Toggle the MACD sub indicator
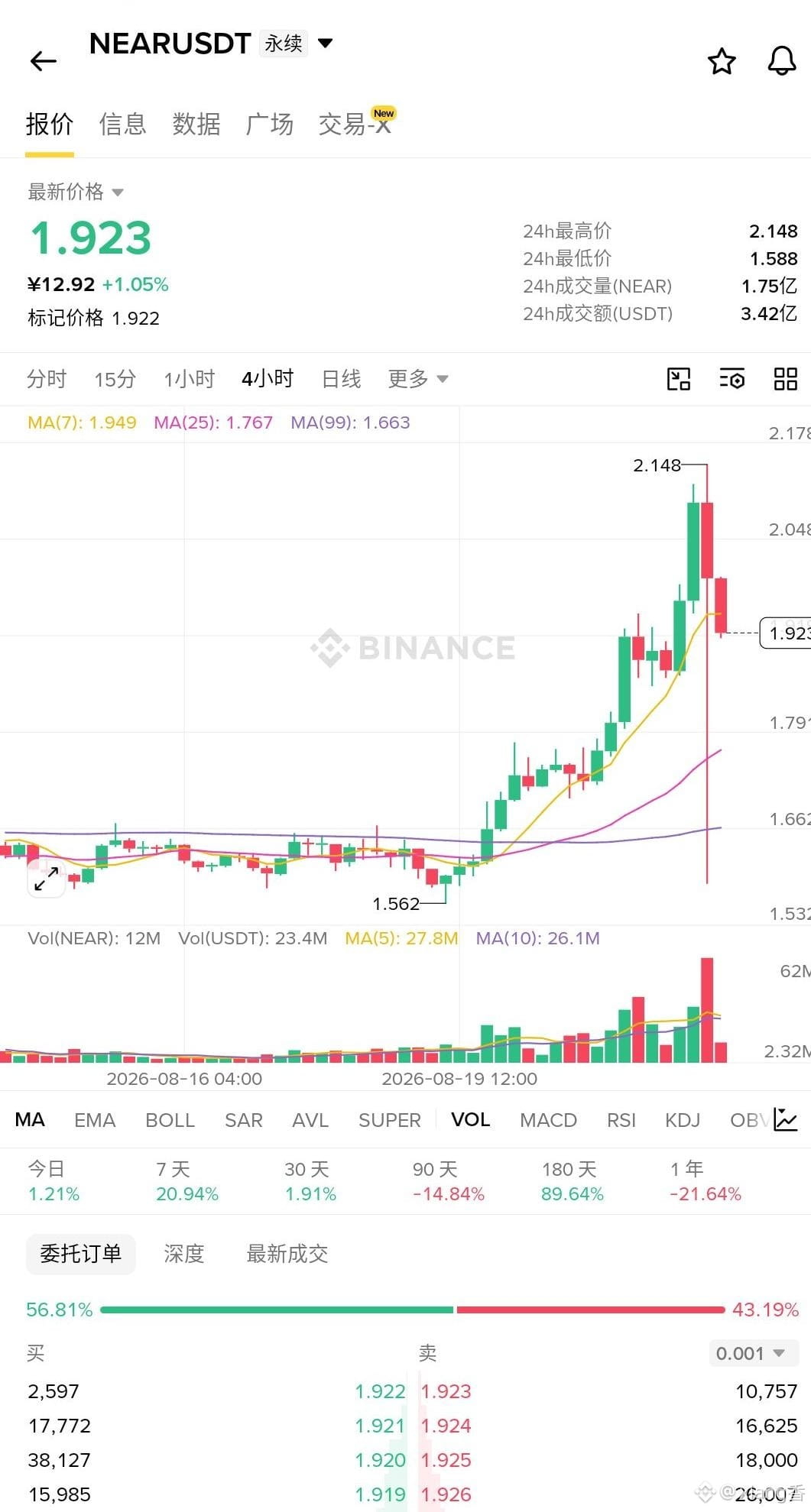The image size is (811, 1512). 549,1120
